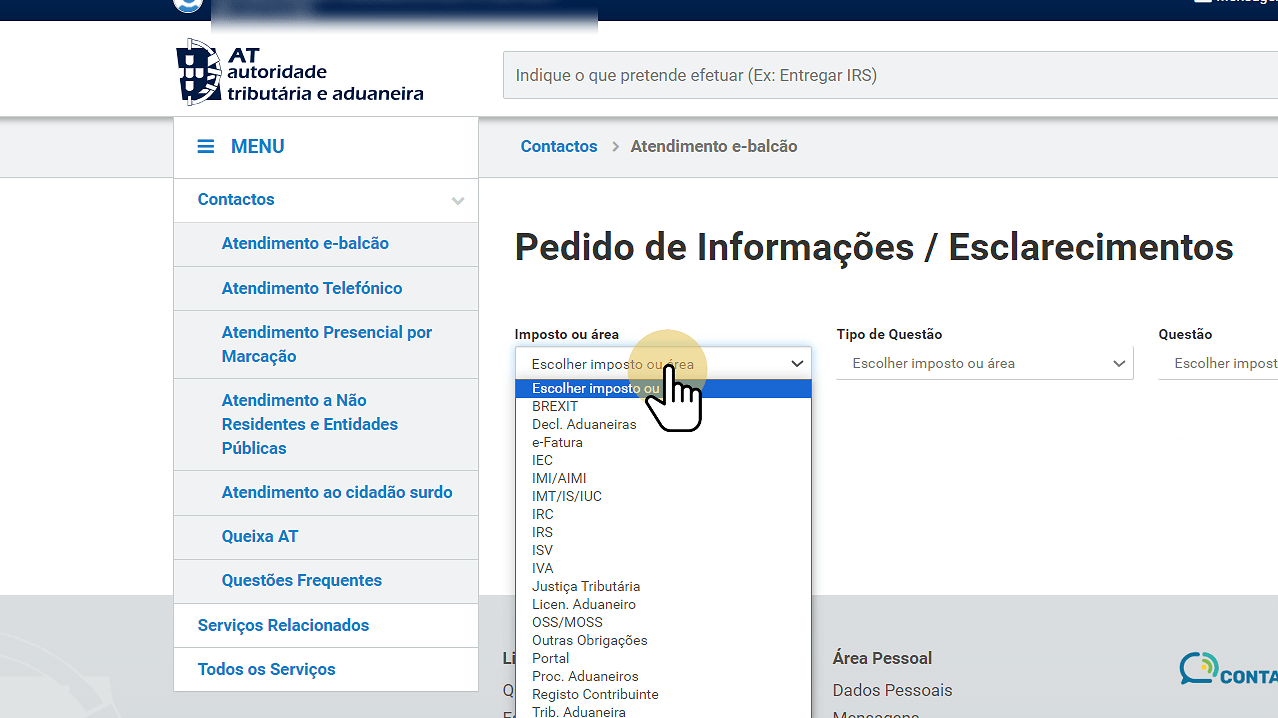The width and height of the screenshot is (1278, 718).
Task: Open the Tipo de Questão dropdown
Action: click(984, 364)
